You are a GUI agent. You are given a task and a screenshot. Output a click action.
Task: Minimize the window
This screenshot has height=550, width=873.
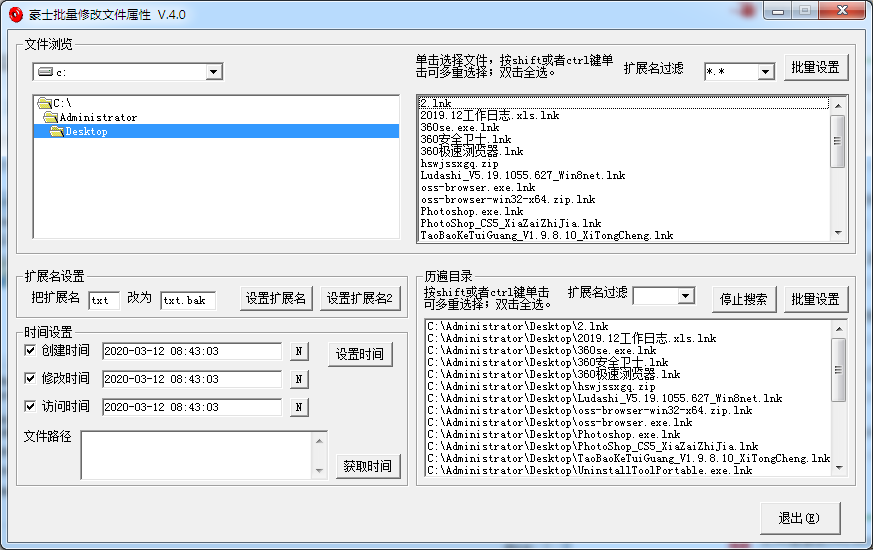[778, 11]
